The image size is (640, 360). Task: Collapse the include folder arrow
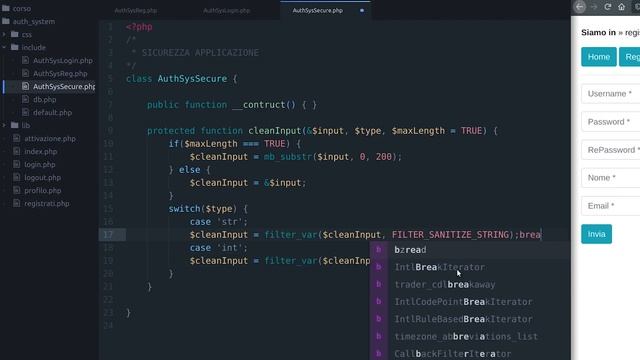point(4,47)
